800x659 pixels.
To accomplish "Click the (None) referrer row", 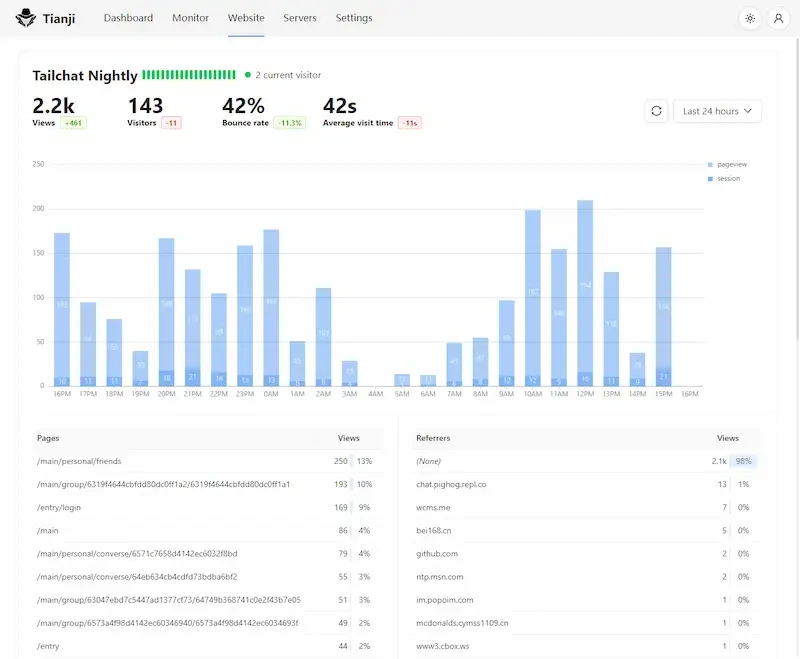I will click(586, 461).
